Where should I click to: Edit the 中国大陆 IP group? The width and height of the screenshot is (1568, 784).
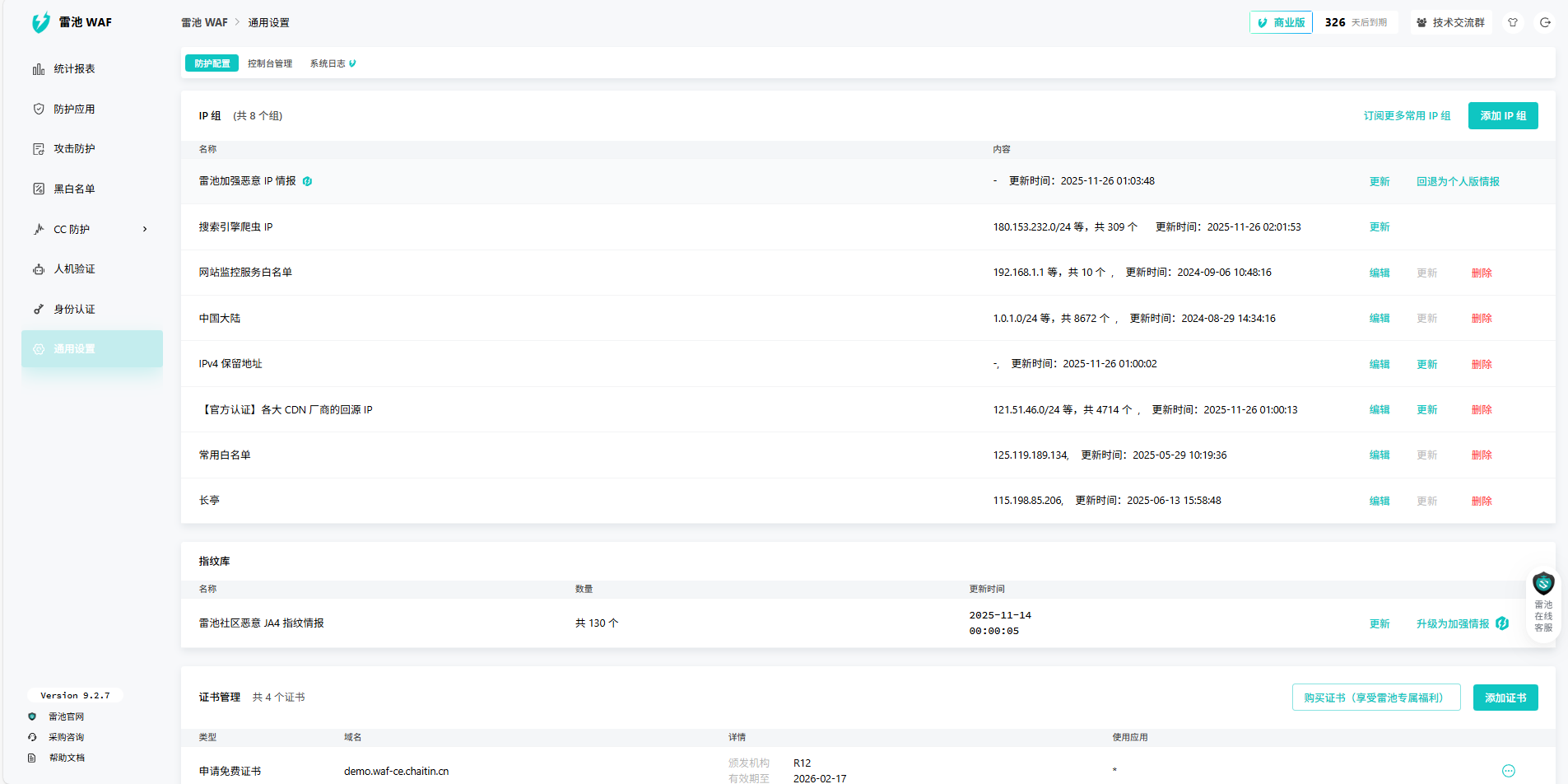(x=1380, y=319)
